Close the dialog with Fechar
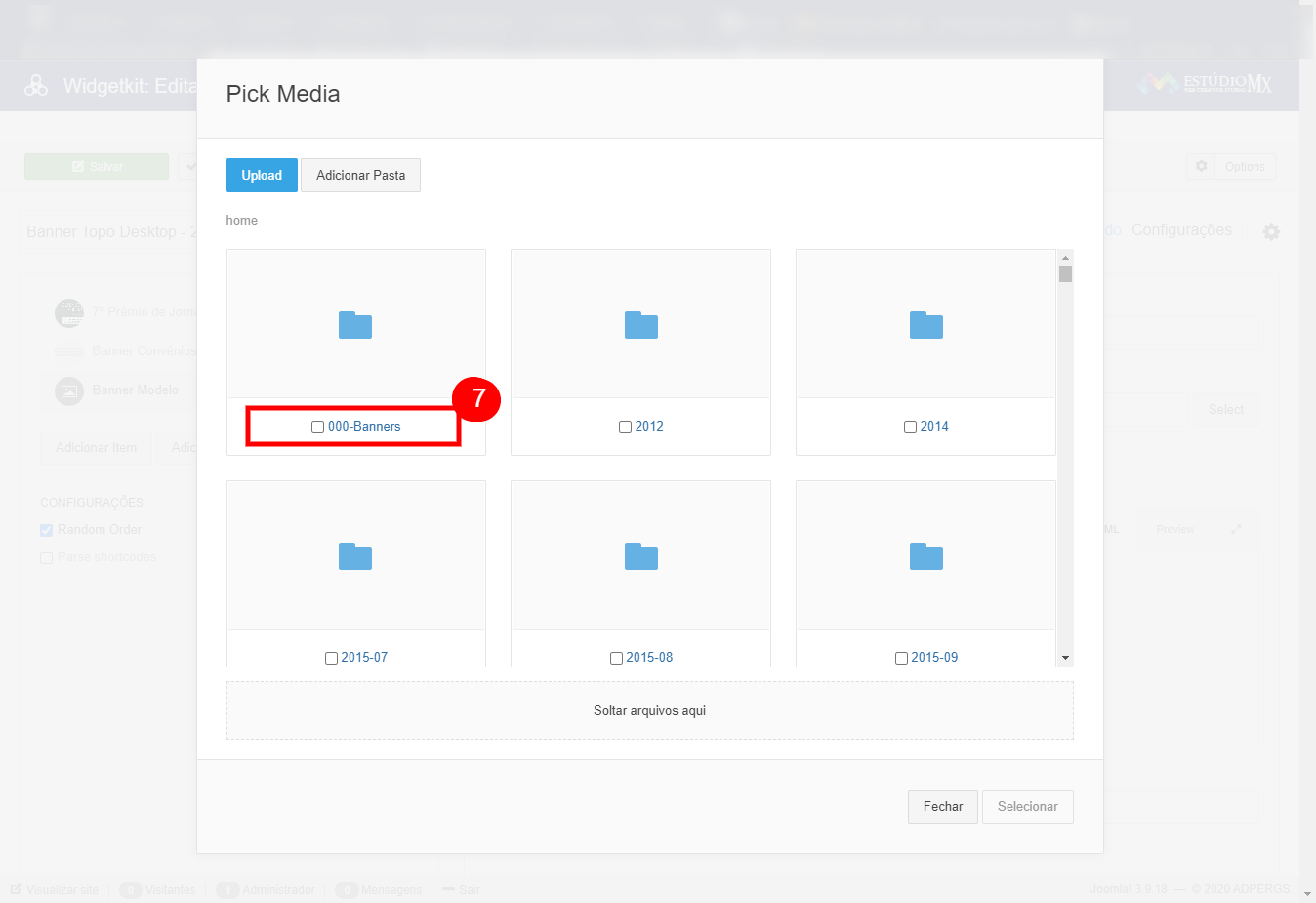The height and width of the screenshot is (903, 1316). (942, 807)
